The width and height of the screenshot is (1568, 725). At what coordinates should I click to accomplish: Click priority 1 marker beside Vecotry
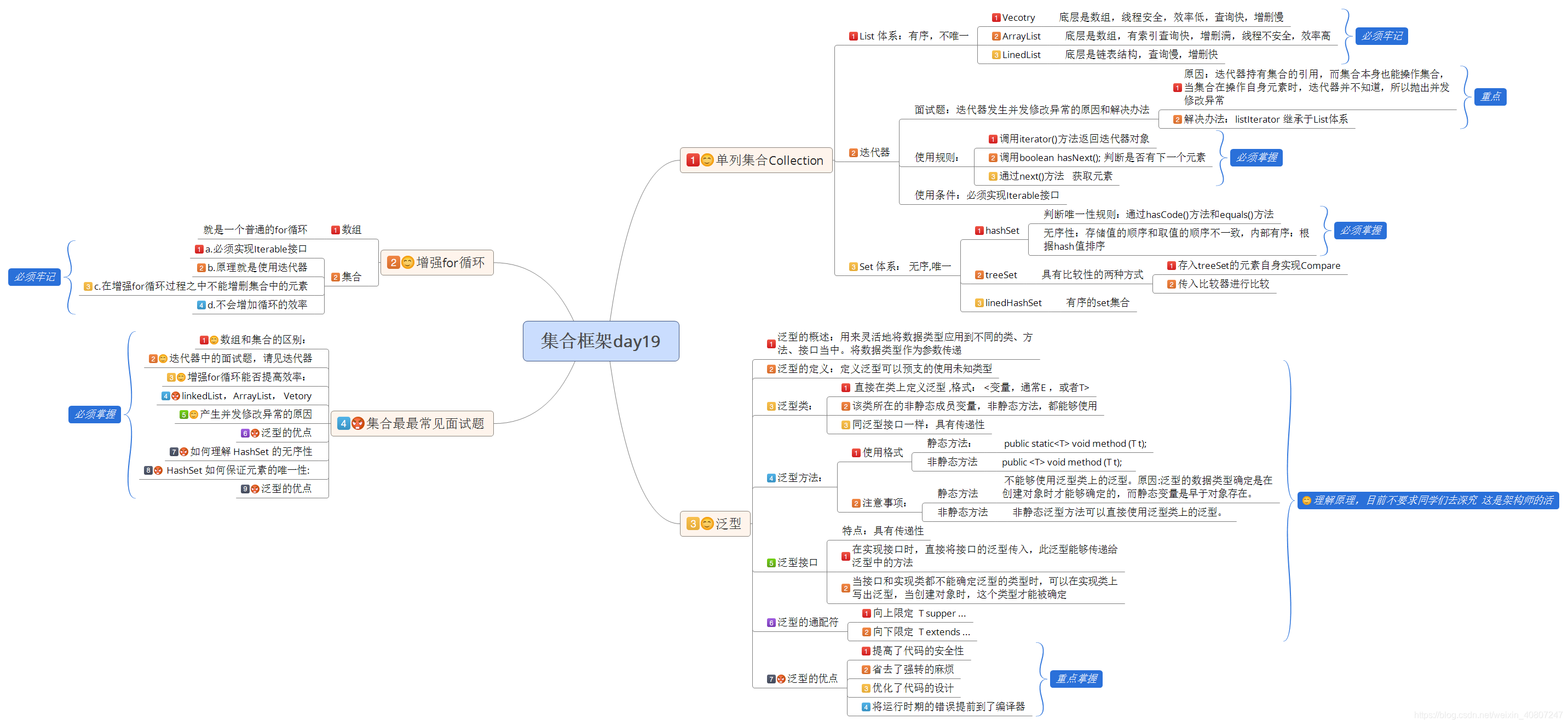point(996,18)
